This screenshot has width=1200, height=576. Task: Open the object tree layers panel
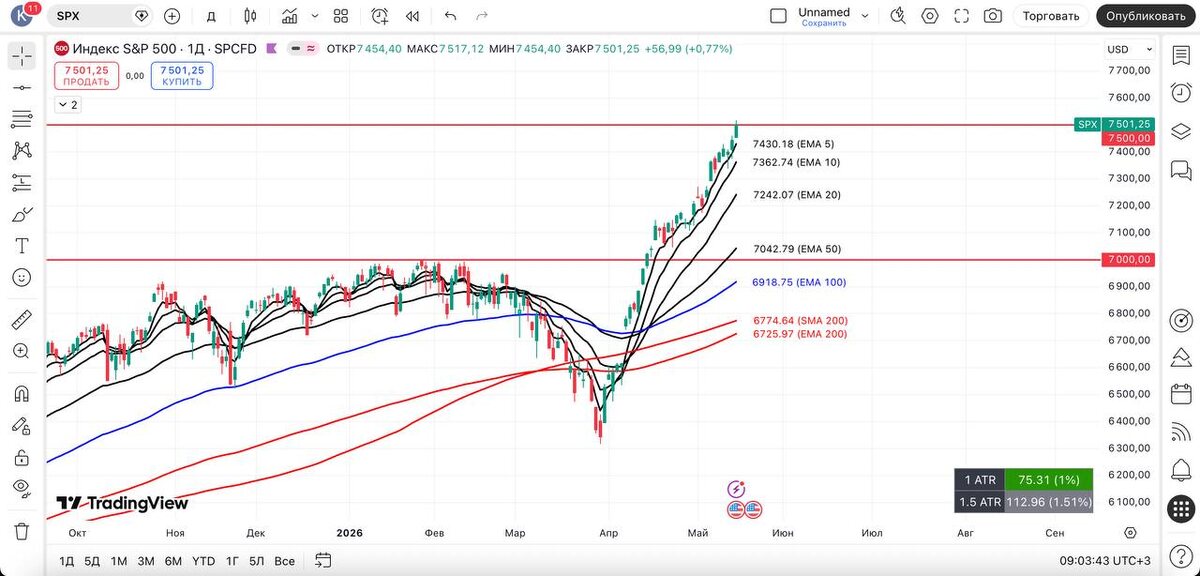coord(1181,133)
